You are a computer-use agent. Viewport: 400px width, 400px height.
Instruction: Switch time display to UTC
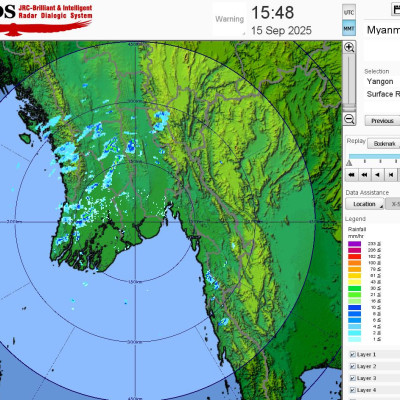point(349,13)
